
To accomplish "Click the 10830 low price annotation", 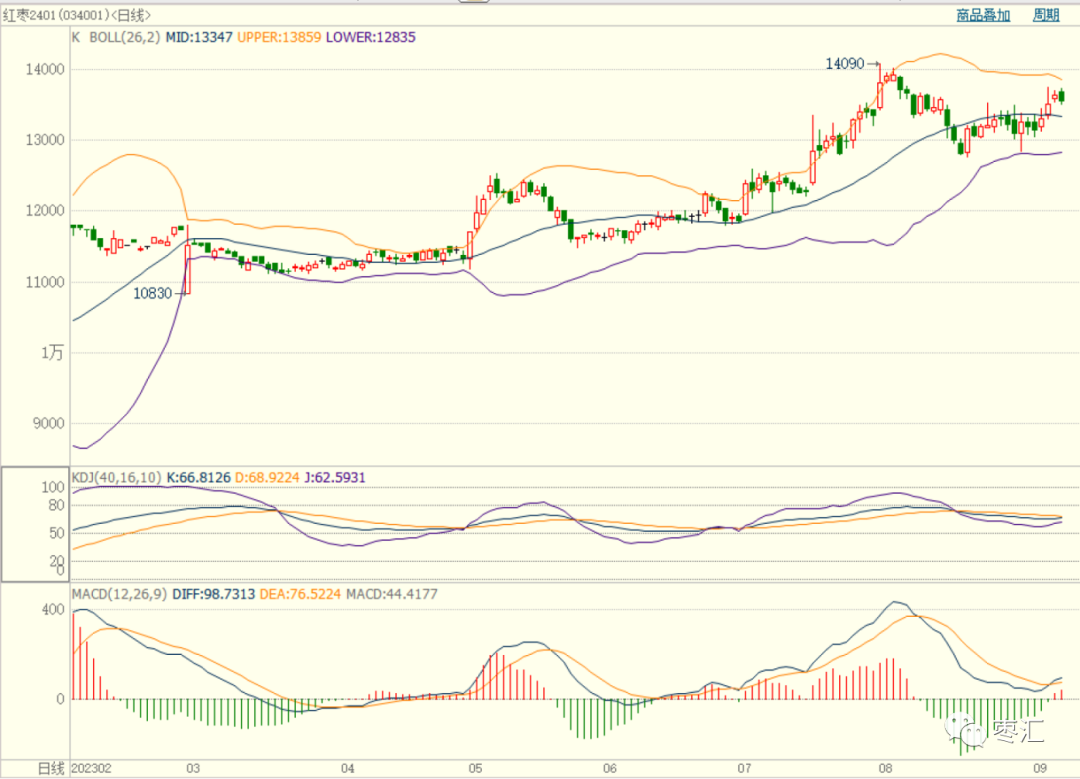I will 152,293.
